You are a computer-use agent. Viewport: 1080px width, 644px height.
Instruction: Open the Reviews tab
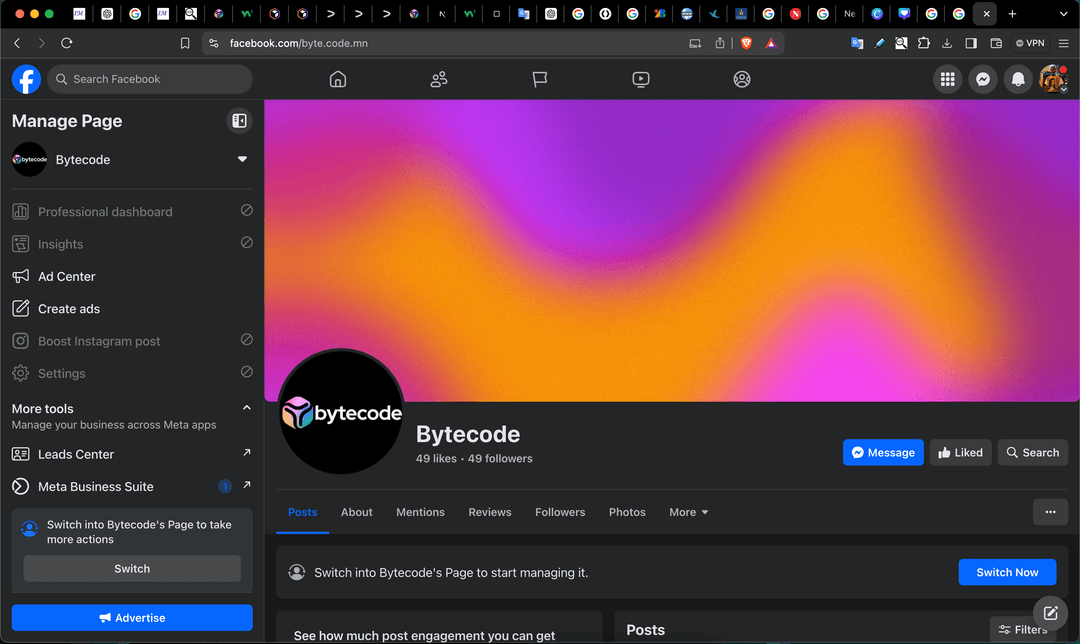[x=490, y=512]
